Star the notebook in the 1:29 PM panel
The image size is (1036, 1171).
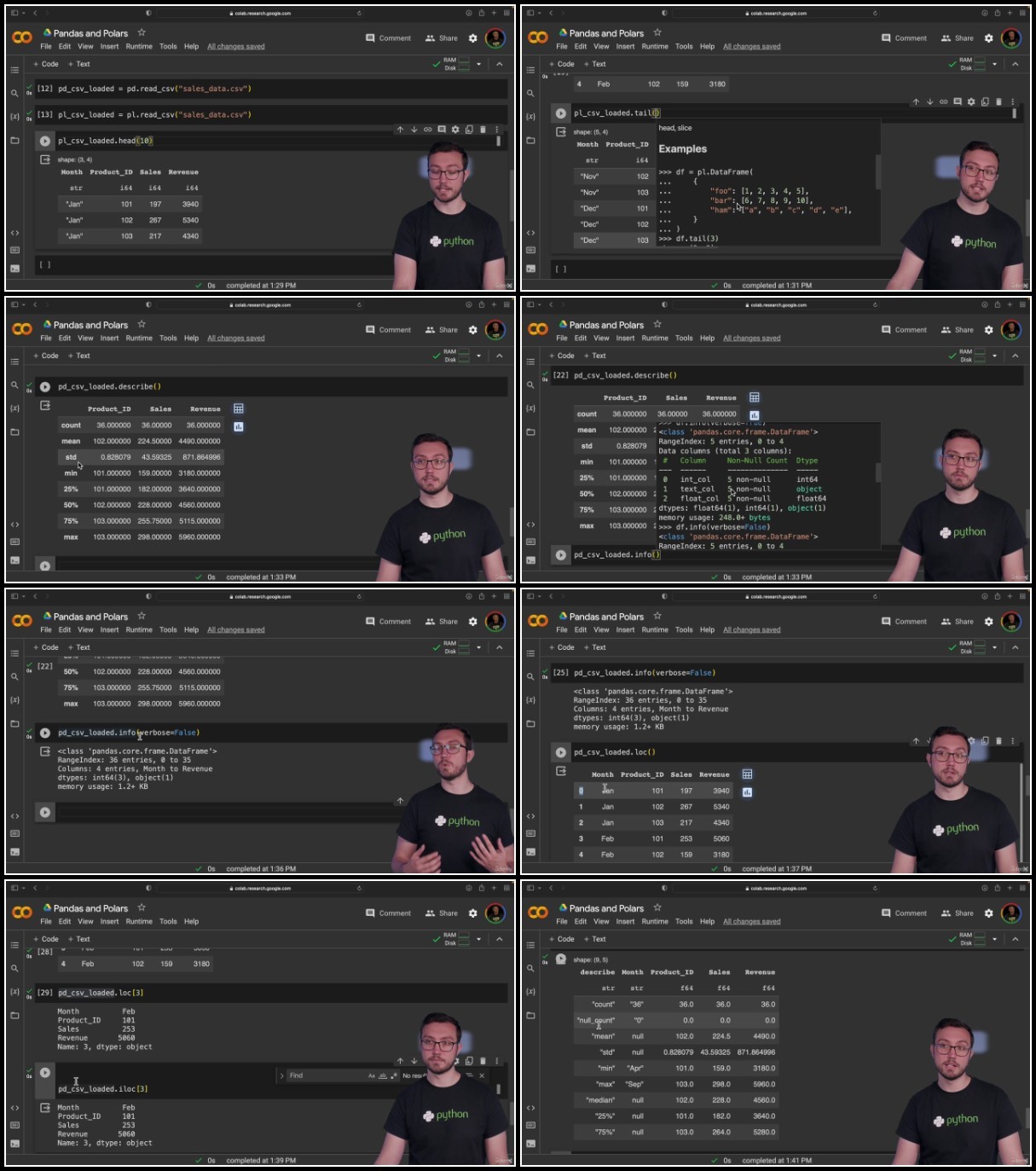(x=142, y=32)
